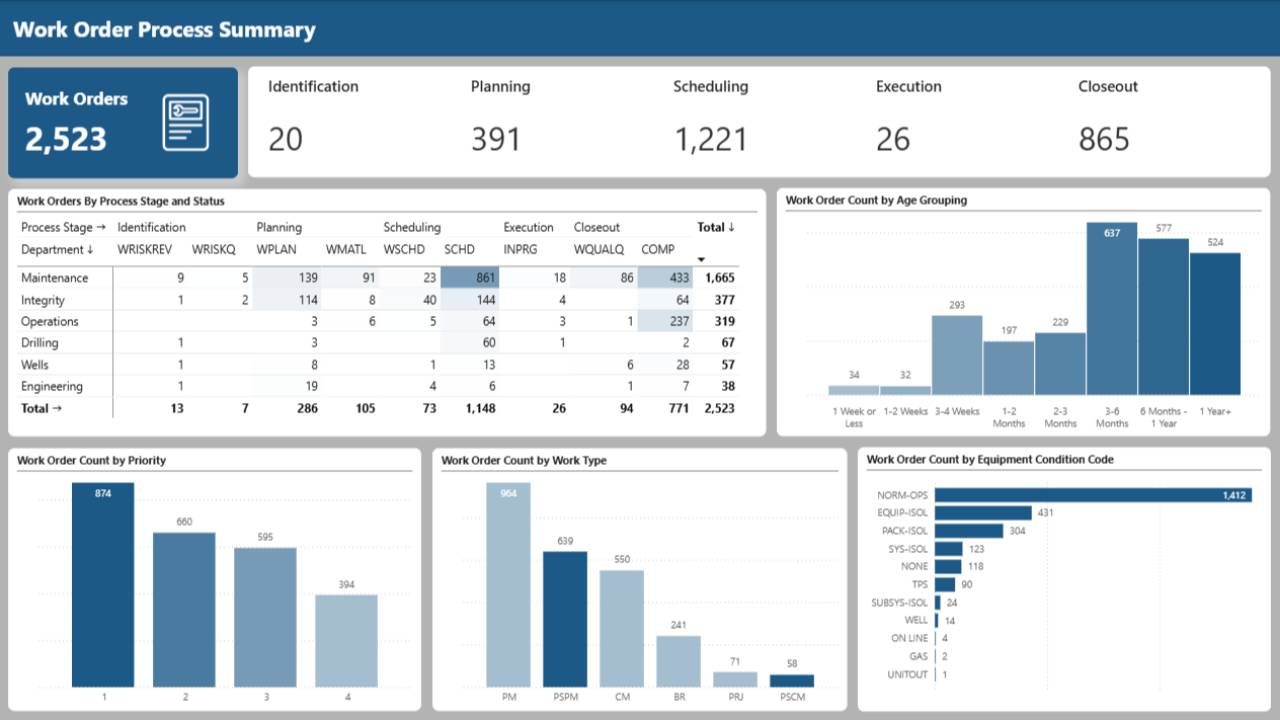Select the Closeout KPI value 865
This screenshot has width=1280, height=720.
[1104, 139]
